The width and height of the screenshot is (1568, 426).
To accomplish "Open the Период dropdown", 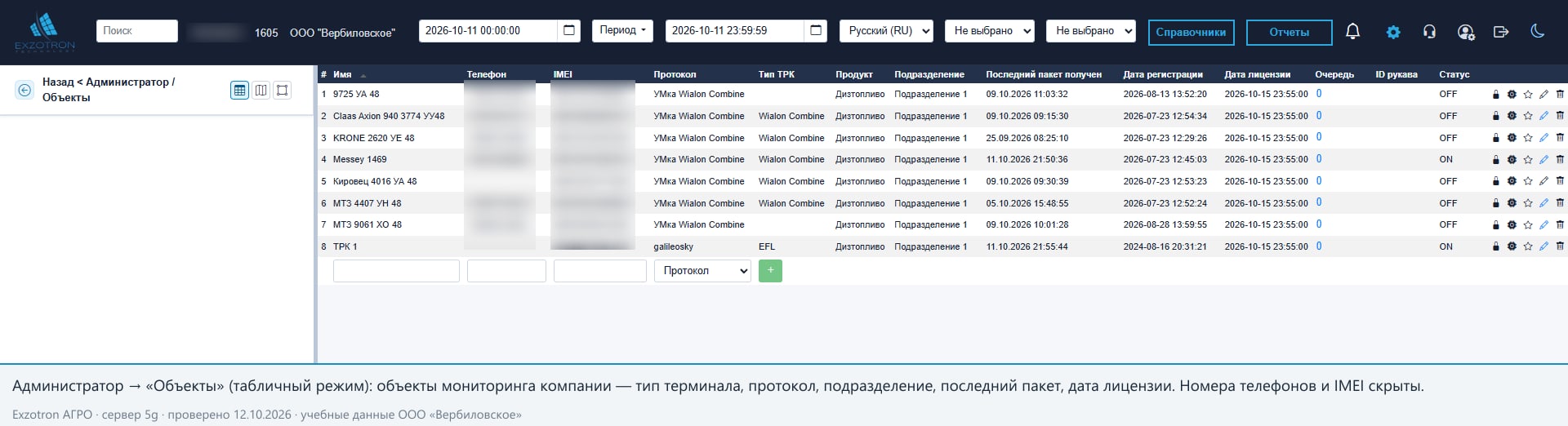I will [x=622, y=31].
